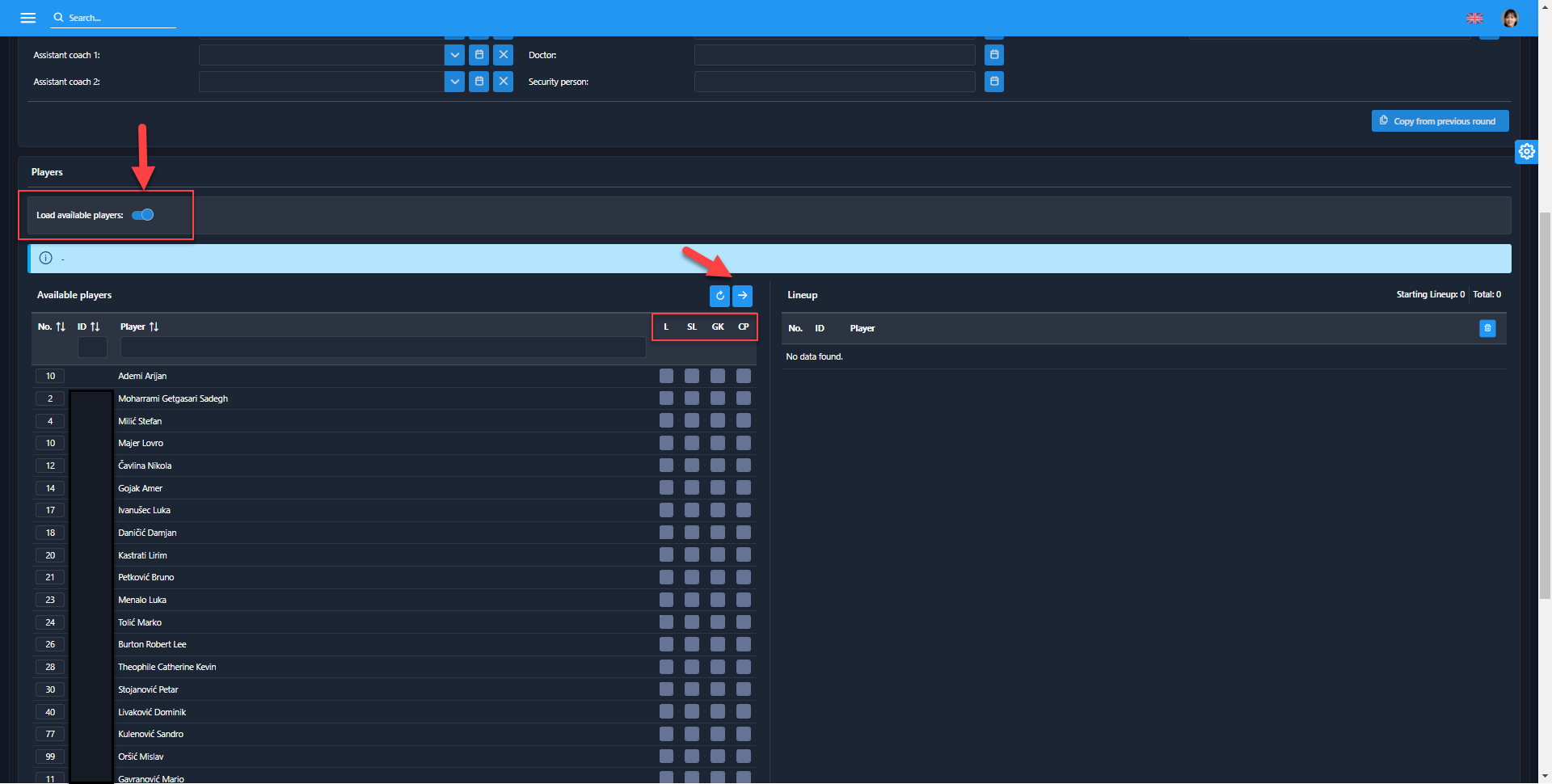Toggle Load available players switch
1552x784 pixels.
click(x=143, y=215)
